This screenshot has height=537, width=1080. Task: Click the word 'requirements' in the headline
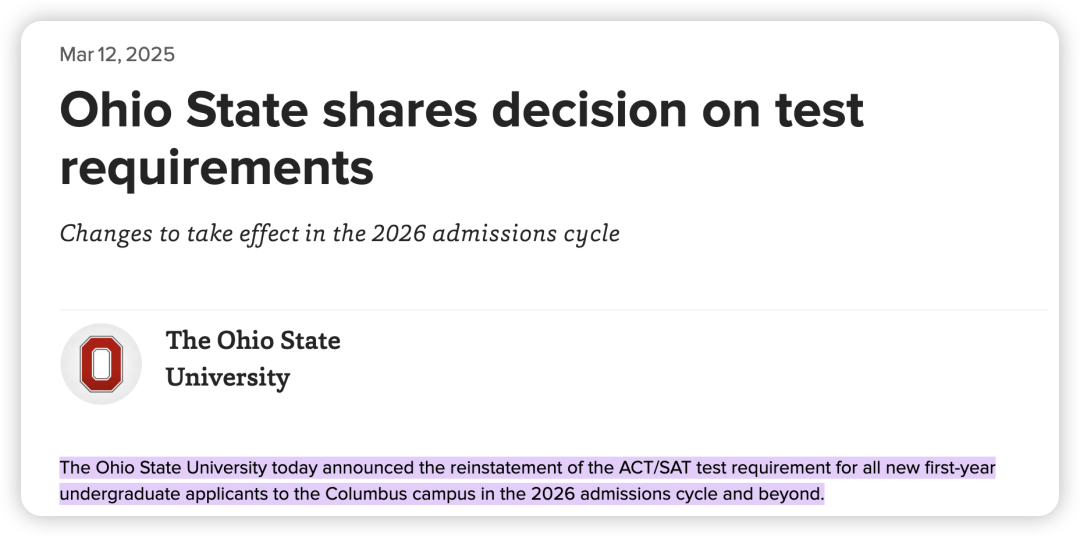tap(216, 169)
